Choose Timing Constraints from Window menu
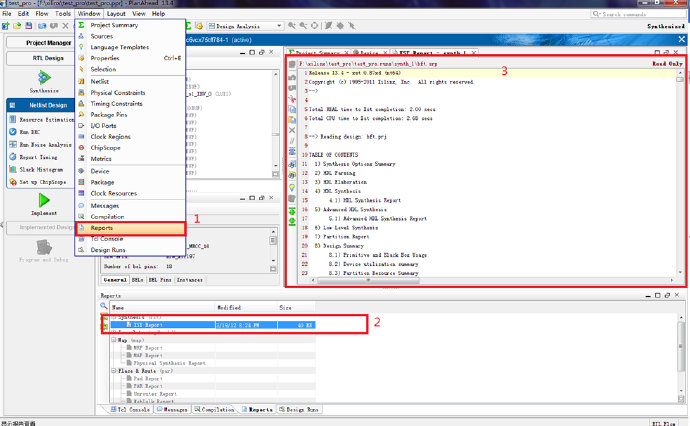Screen dimensions: 690x426 (130, 104)
